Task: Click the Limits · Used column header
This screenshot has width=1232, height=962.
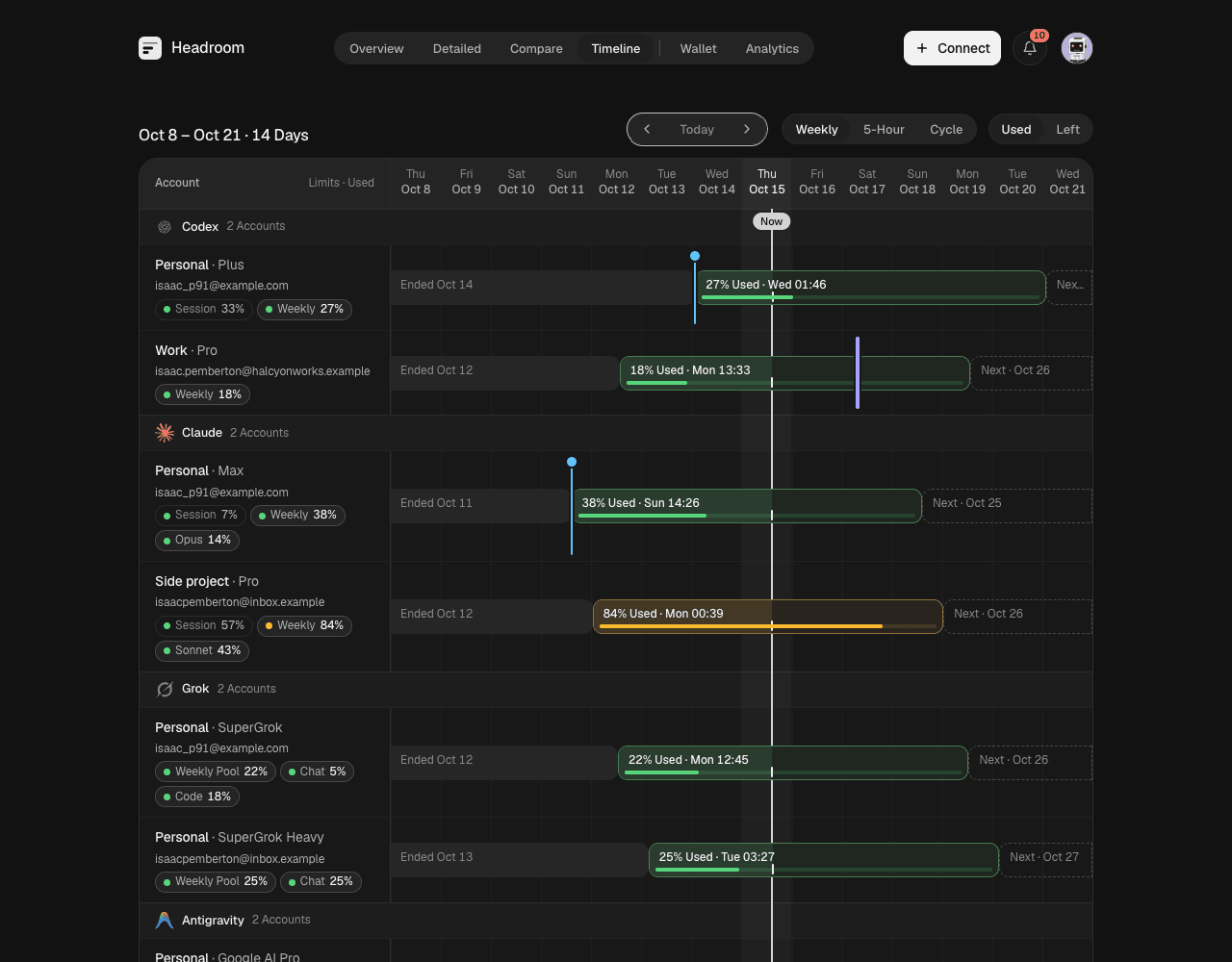Action: click(x=342, y=183)
